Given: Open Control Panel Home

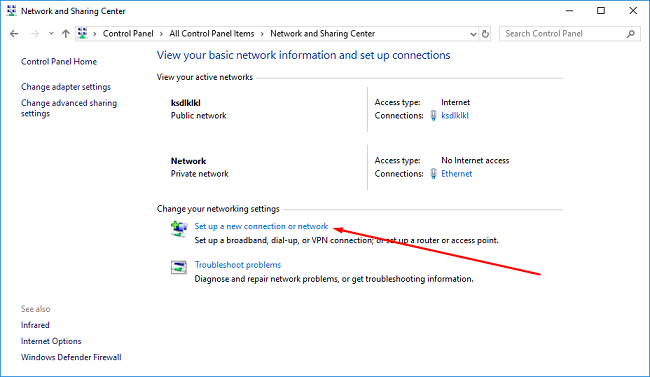Looking at the screenshot, I should (x=59, y=61).
